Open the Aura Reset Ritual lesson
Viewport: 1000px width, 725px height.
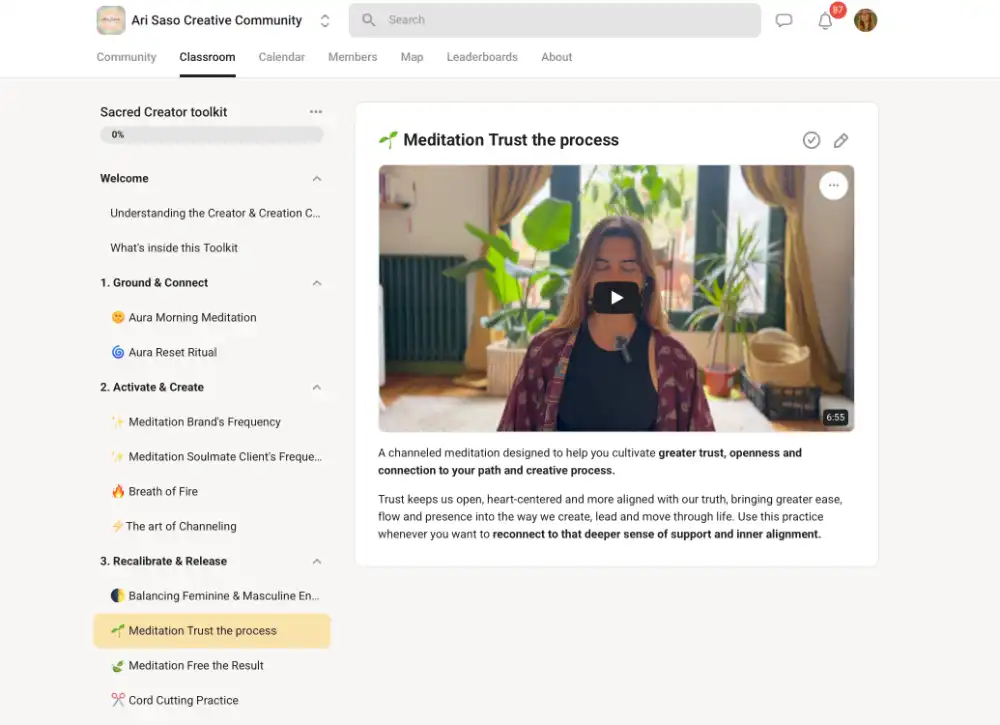[212, 352]
